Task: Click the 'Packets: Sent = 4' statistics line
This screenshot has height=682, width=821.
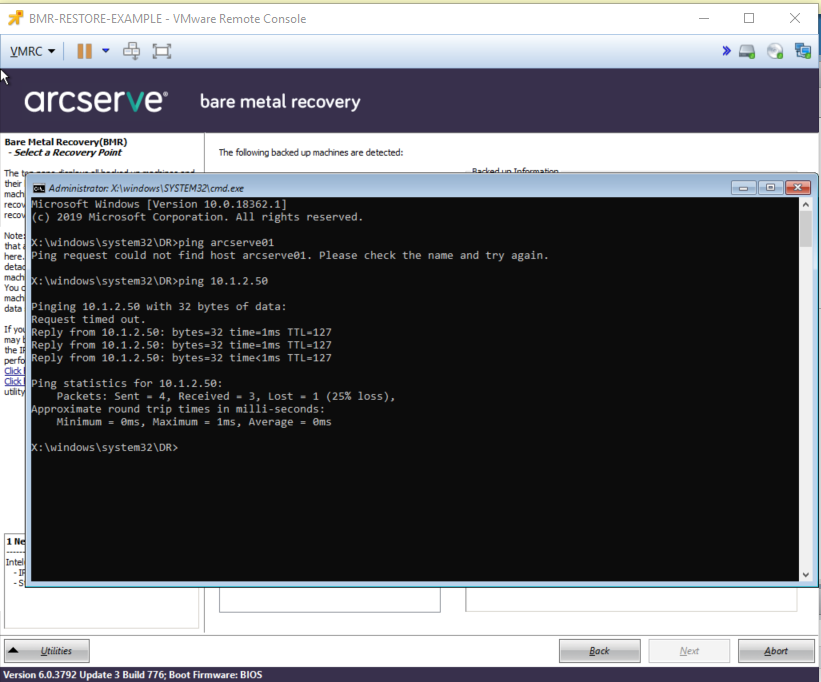Action: [x=226, y=396]
